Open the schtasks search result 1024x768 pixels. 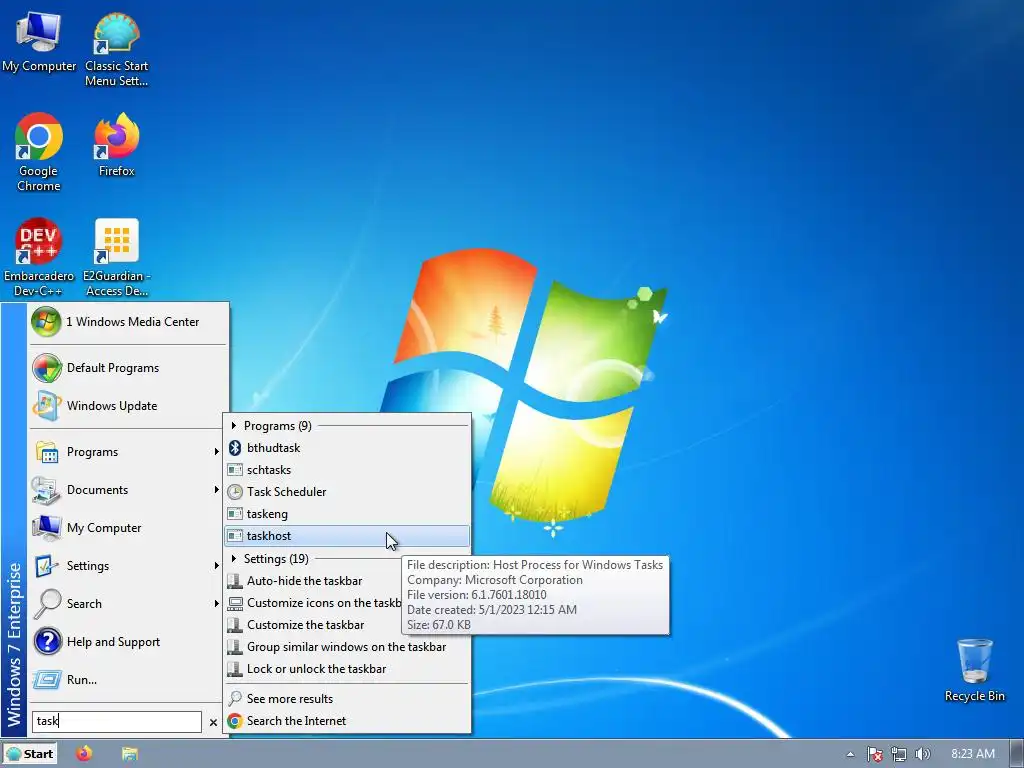(x=347, y=470)
